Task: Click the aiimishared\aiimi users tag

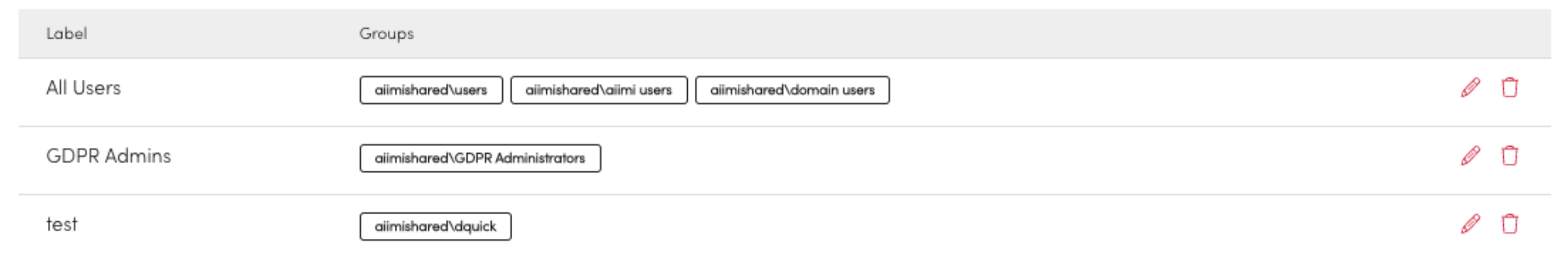Action: point(599,90)
